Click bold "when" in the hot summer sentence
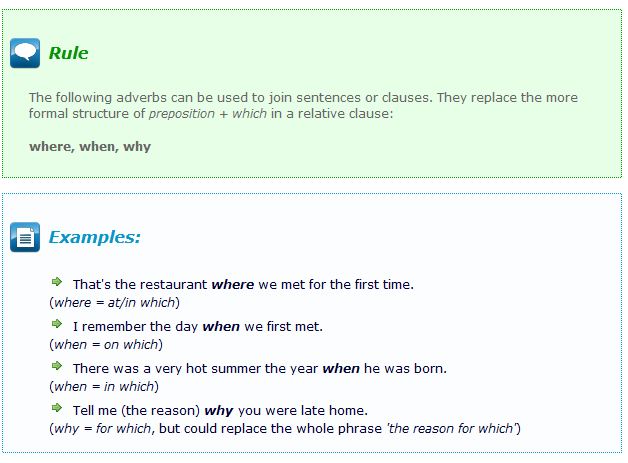 [340, 369]
